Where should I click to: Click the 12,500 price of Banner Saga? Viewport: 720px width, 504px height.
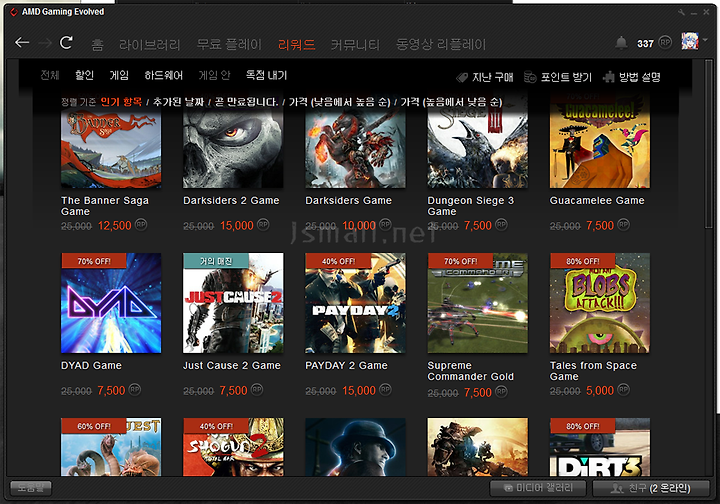coord(114,225)
